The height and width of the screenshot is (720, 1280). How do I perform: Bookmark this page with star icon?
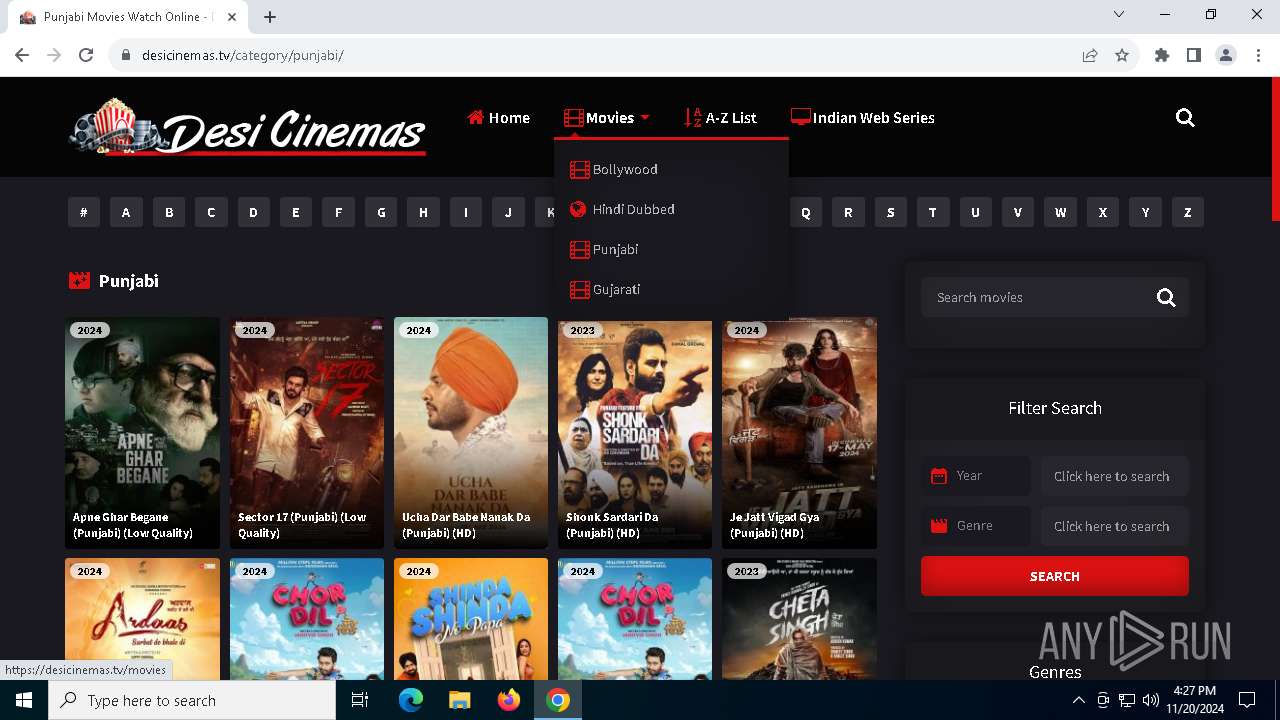click(1122, 55)
